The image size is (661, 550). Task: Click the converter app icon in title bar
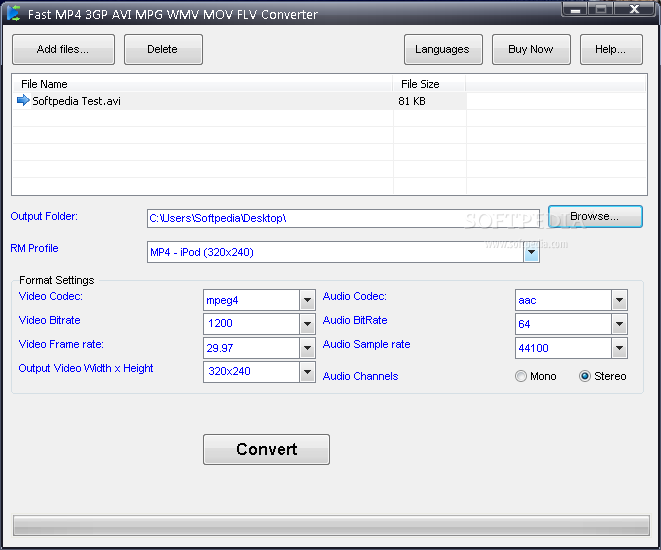13,13
